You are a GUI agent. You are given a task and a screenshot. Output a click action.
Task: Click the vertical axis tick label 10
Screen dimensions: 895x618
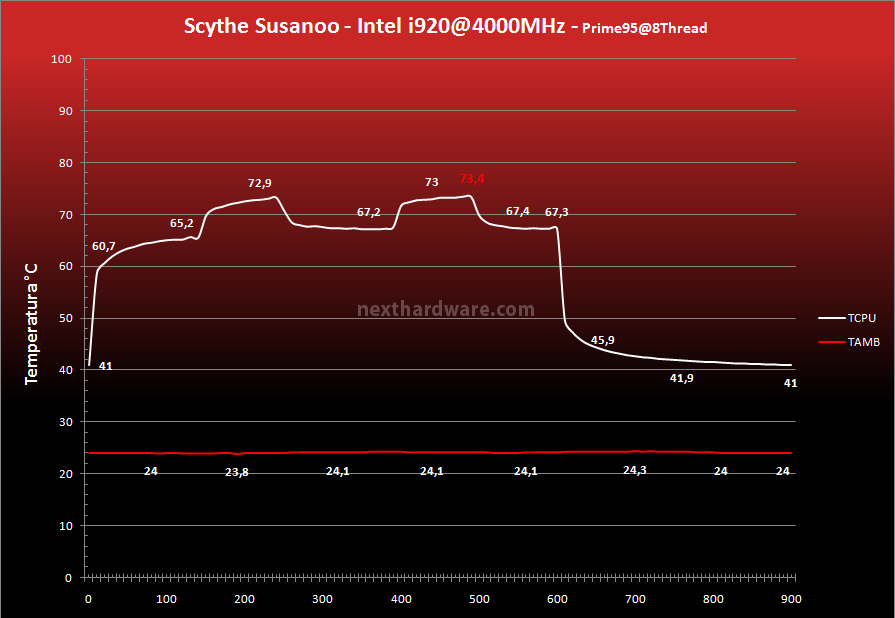[x=66, y=526]
